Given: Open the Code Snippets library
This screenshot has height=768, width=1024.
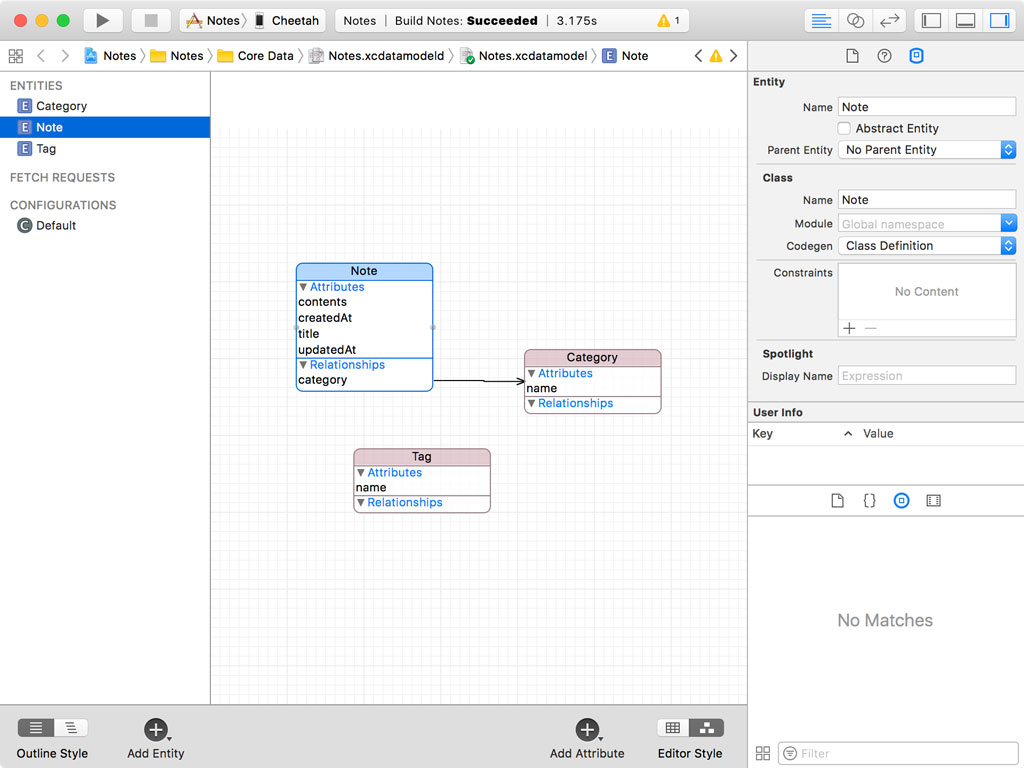Looking at the screenshot, I should [x=869, y=500].
